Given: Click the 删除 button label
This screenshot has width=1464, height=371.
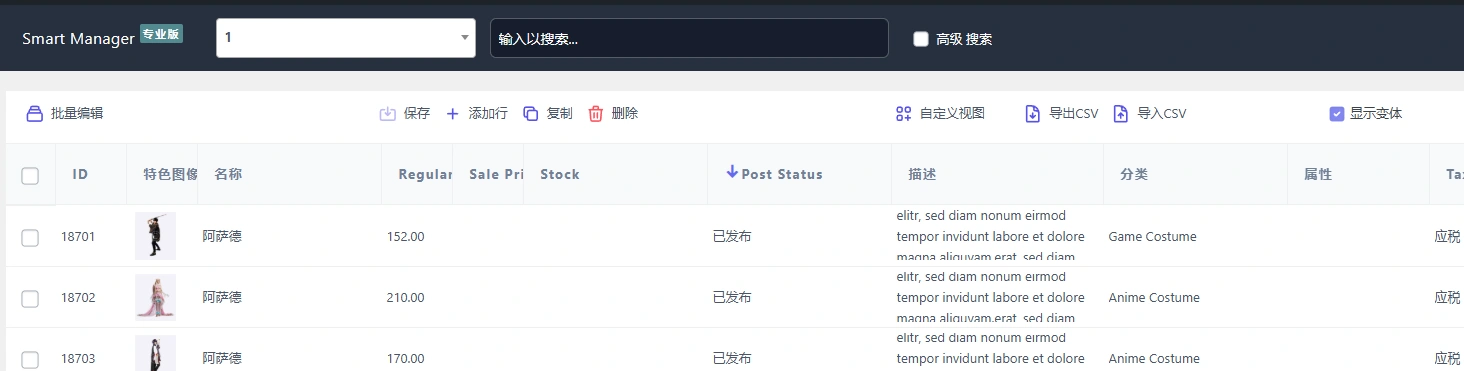Looking at the screenshot, I should pyautogui.click(x=625, y=114).
